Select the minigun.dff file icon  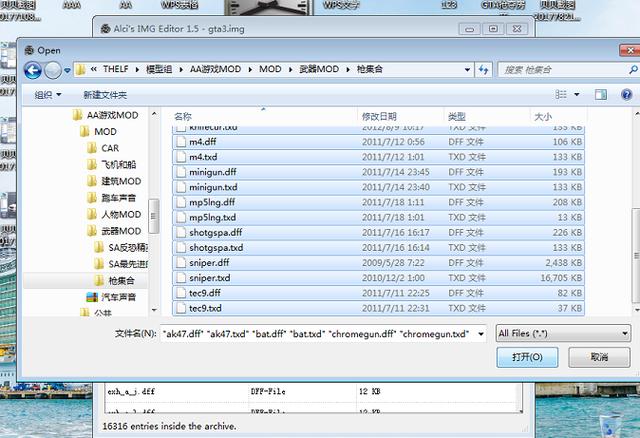click(180, 172)
